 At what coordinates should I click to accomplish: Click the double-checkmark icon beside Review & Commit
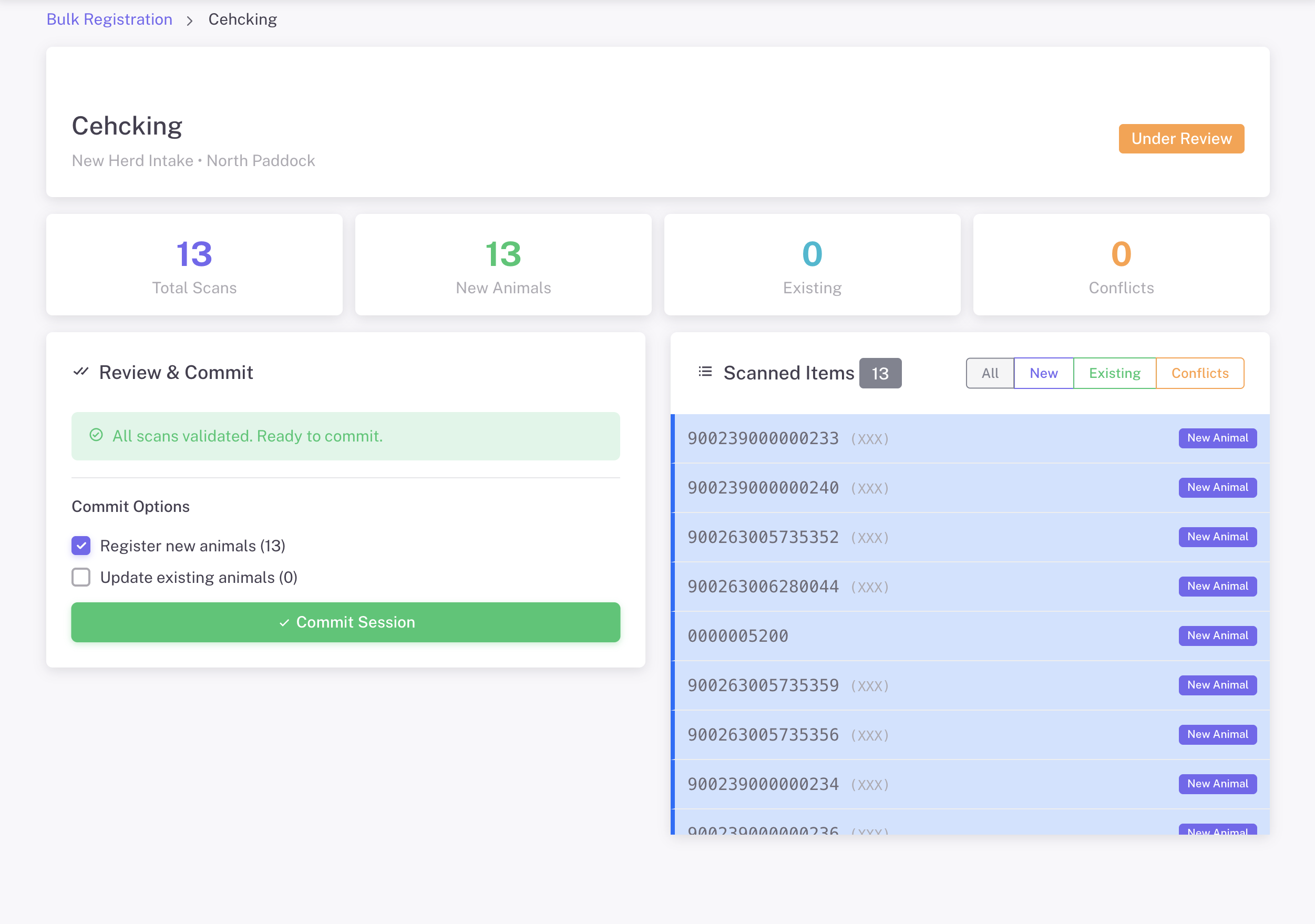[82, 372]
